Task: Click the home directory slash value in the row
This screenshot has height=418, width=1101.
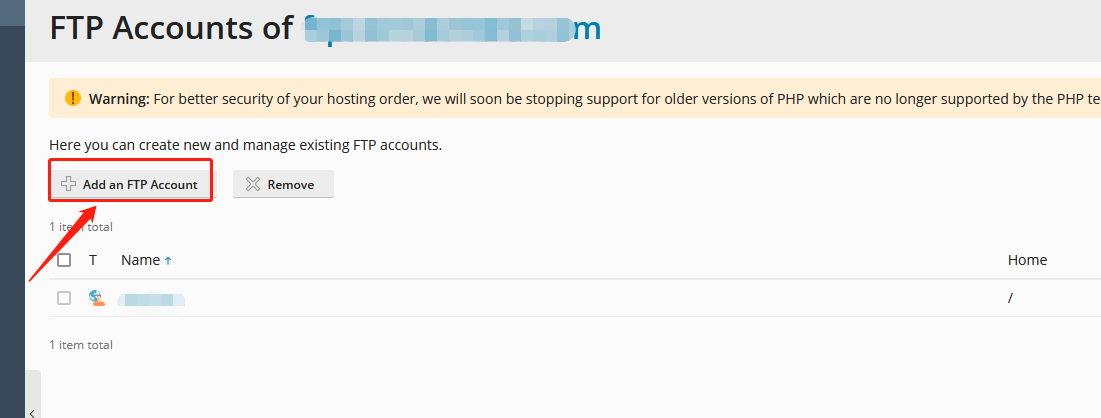Action: click(1011, 298)
